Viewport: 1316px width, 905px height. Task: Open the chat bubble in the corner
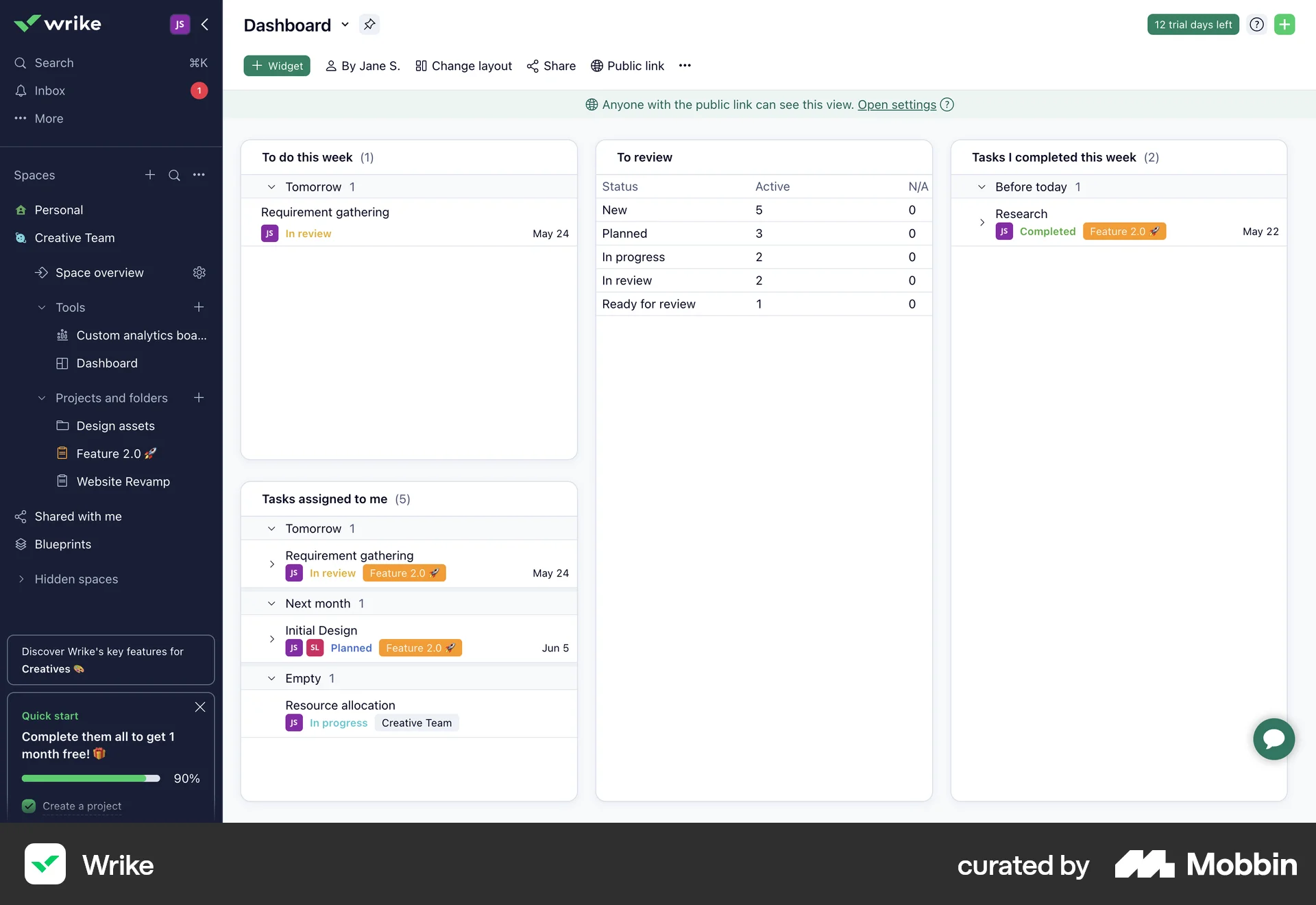[x=1274, y=739]
